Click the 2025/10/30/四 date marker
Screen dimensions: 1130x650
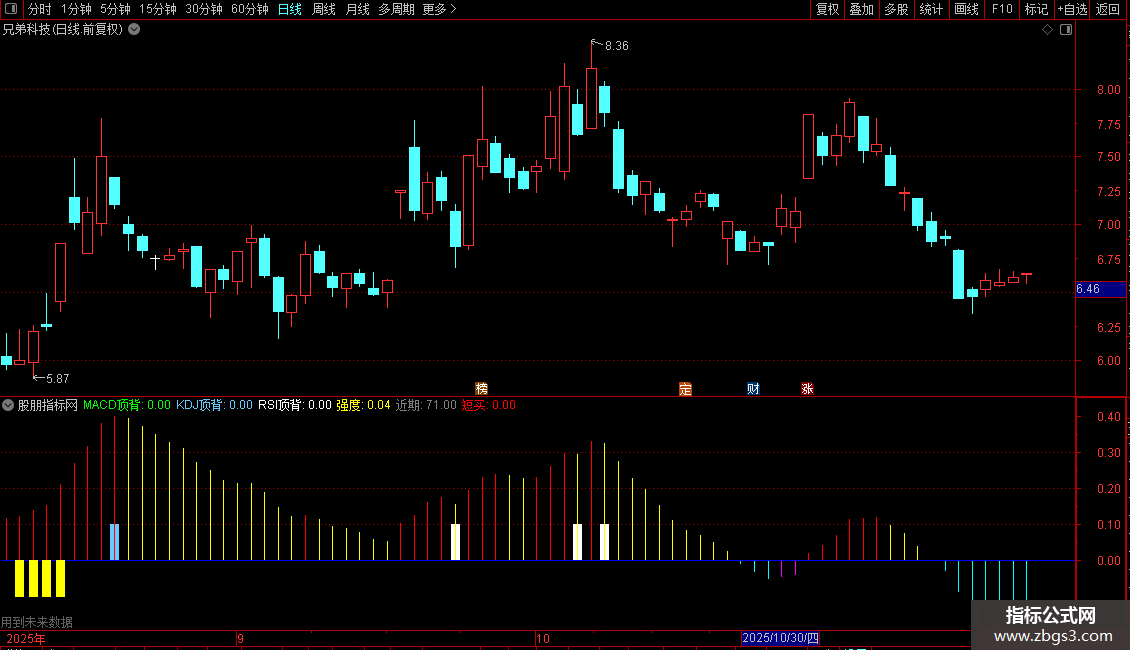coord(780,638)
